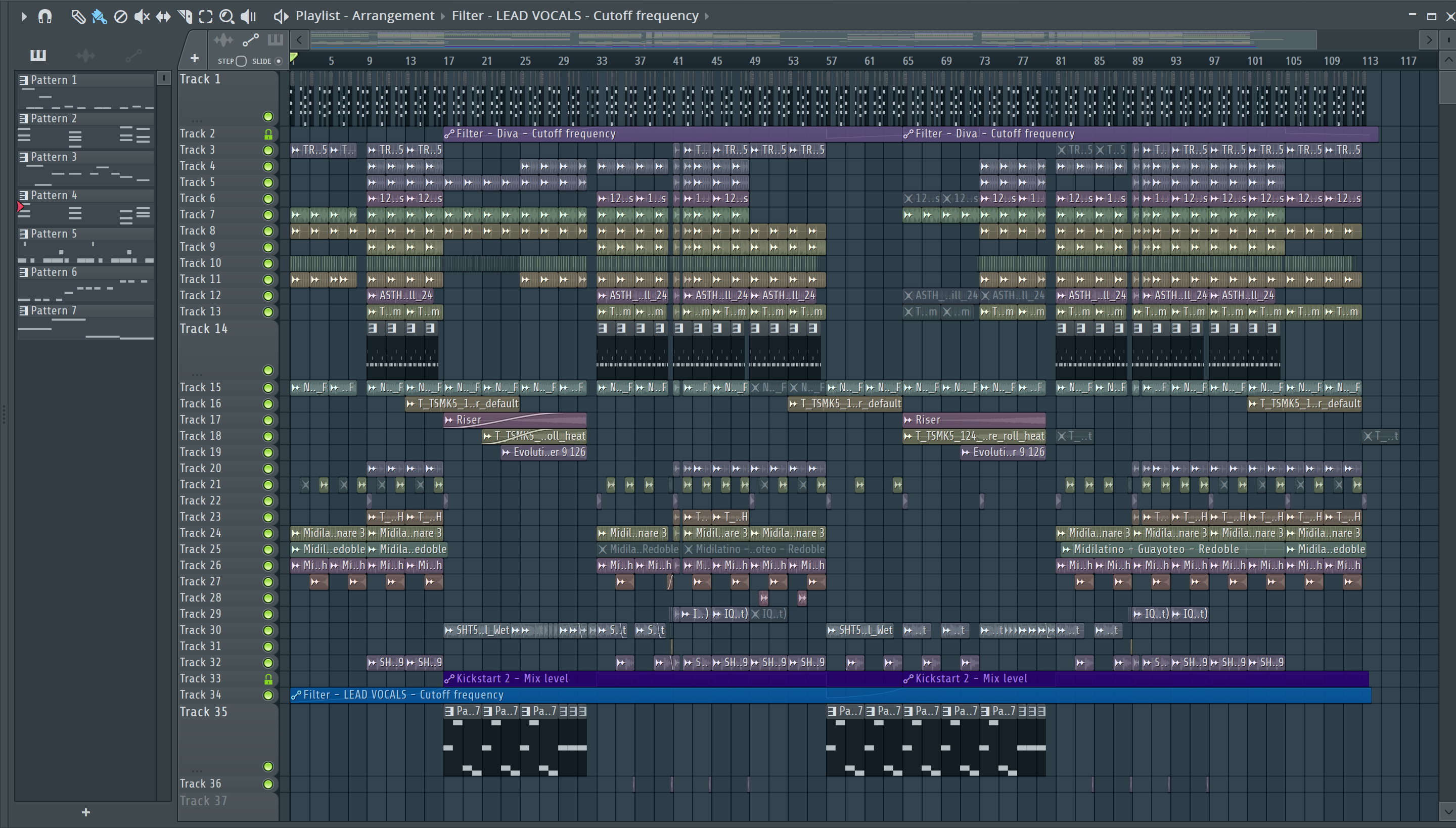The image size is (1456, 828).
Task: Focus pattern clips piano icon near SLIDE
Action: (x=275, y=39)
